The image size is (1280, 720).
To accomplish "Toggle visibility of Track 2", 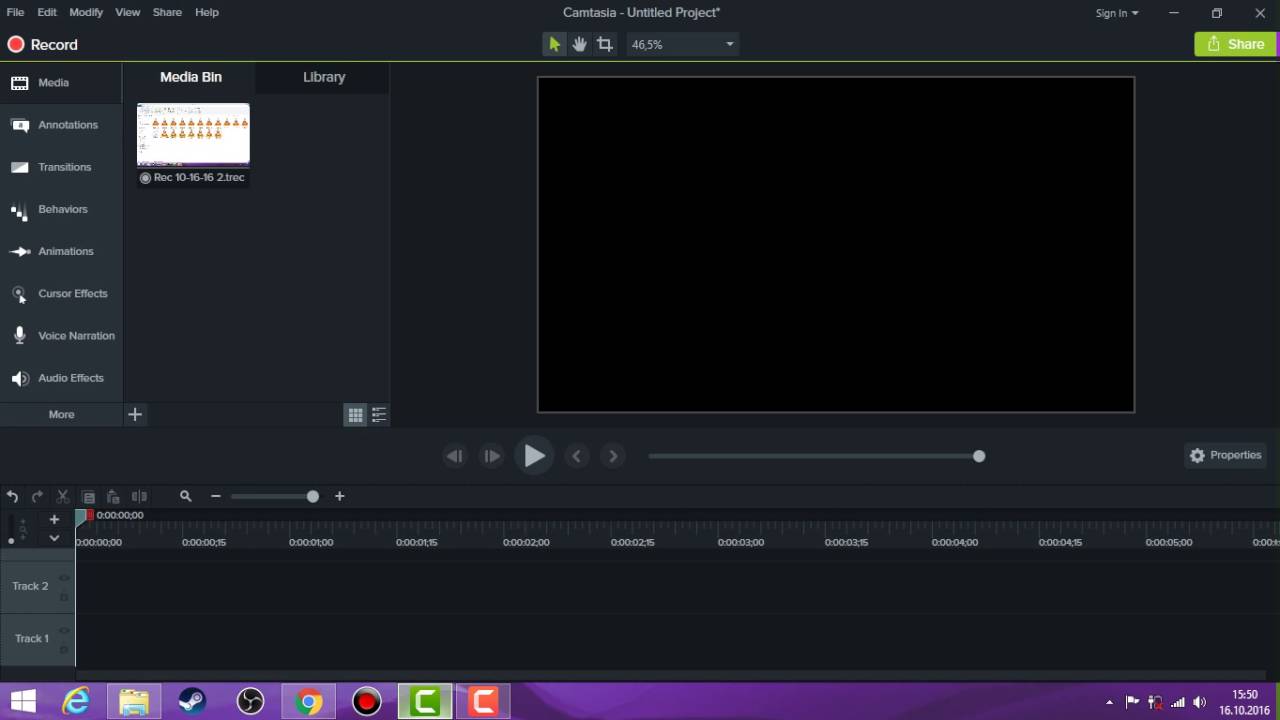I will pyautogui.click(x=64, y=578).
